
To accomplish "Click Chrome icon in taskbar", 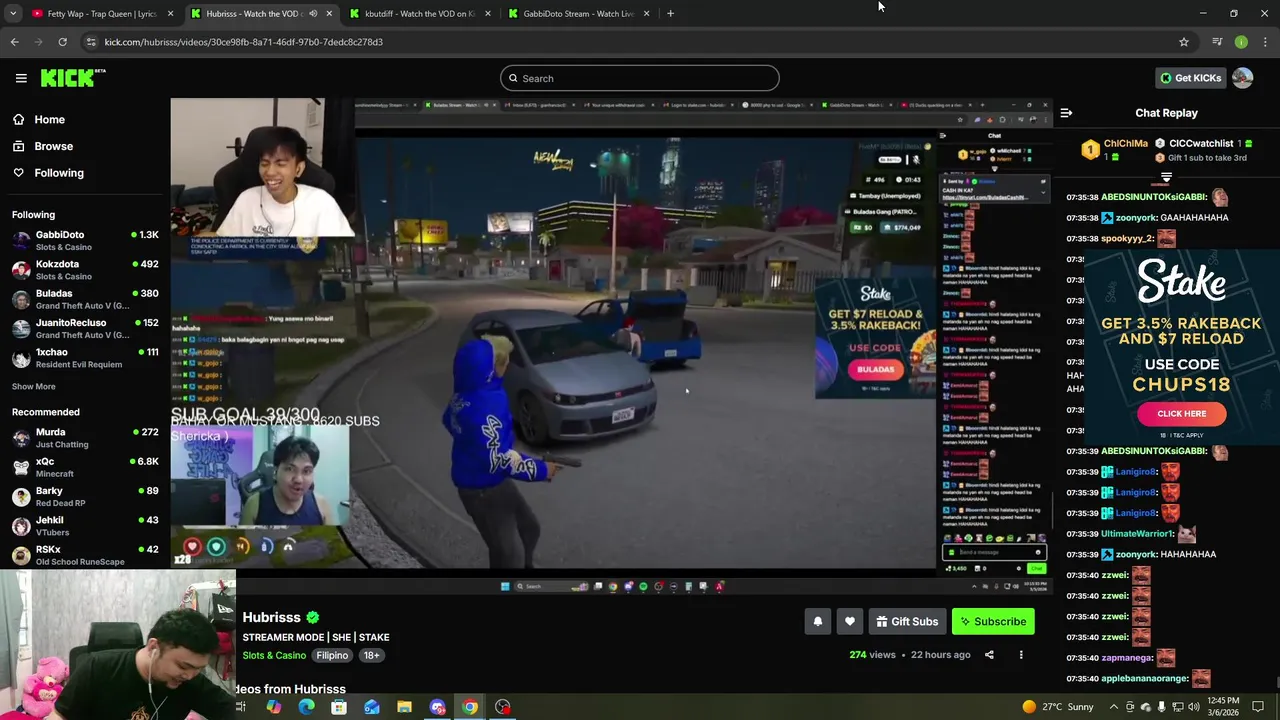I will pos(470,707).
